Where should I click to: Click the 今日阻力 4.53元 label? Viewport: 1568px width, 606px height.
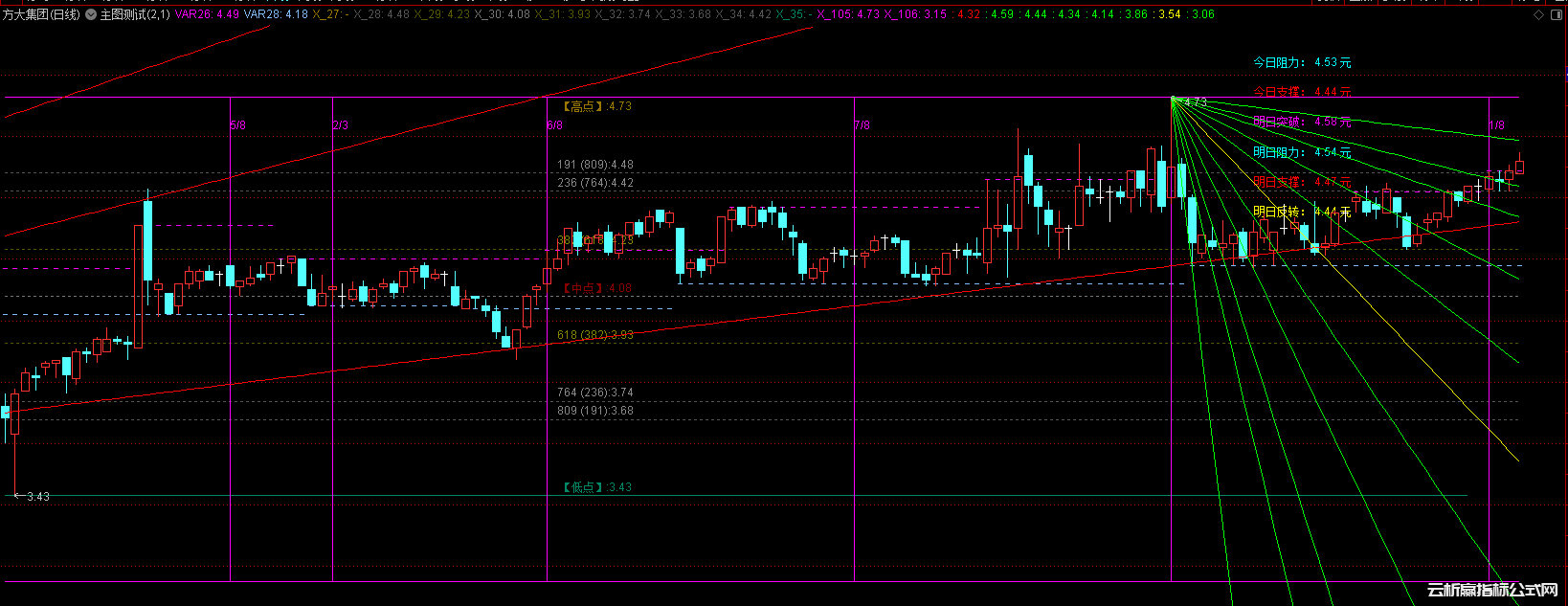click(1302, 62)
